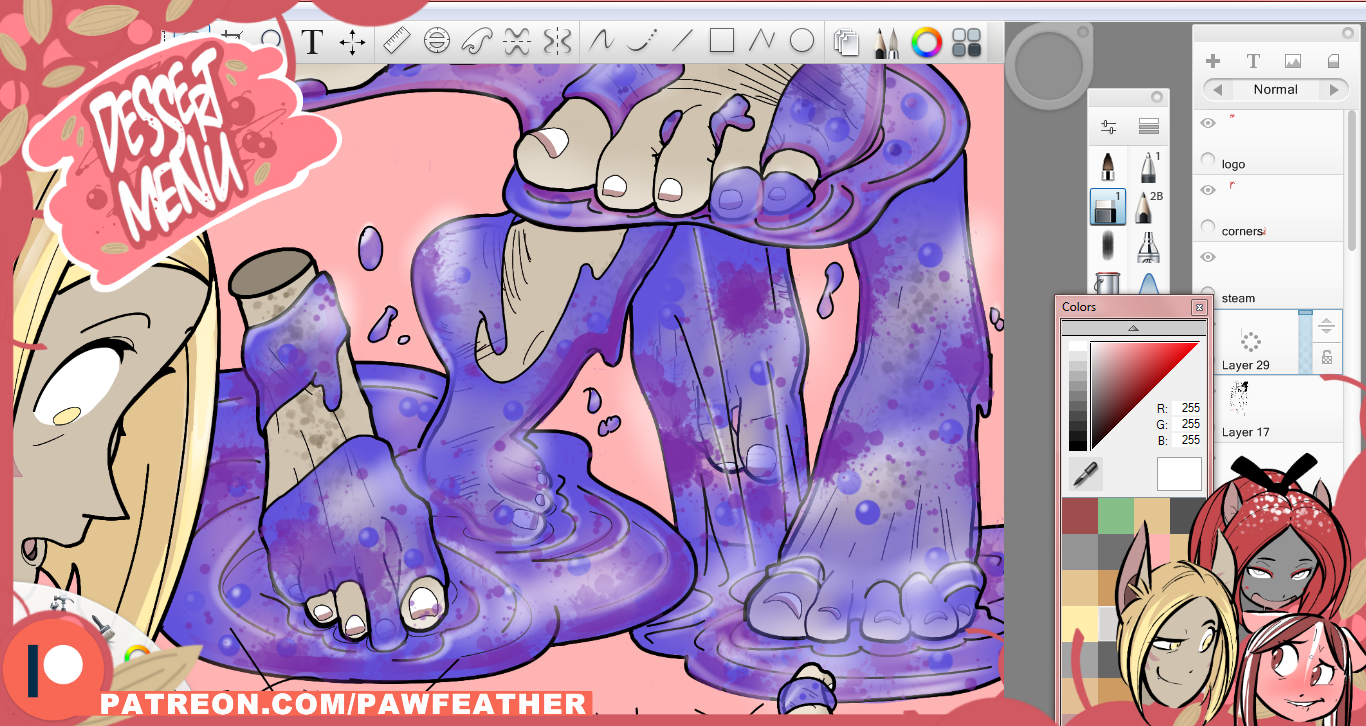Toggle vertical symmetry drawing
1366x726 pixels.
557,41
